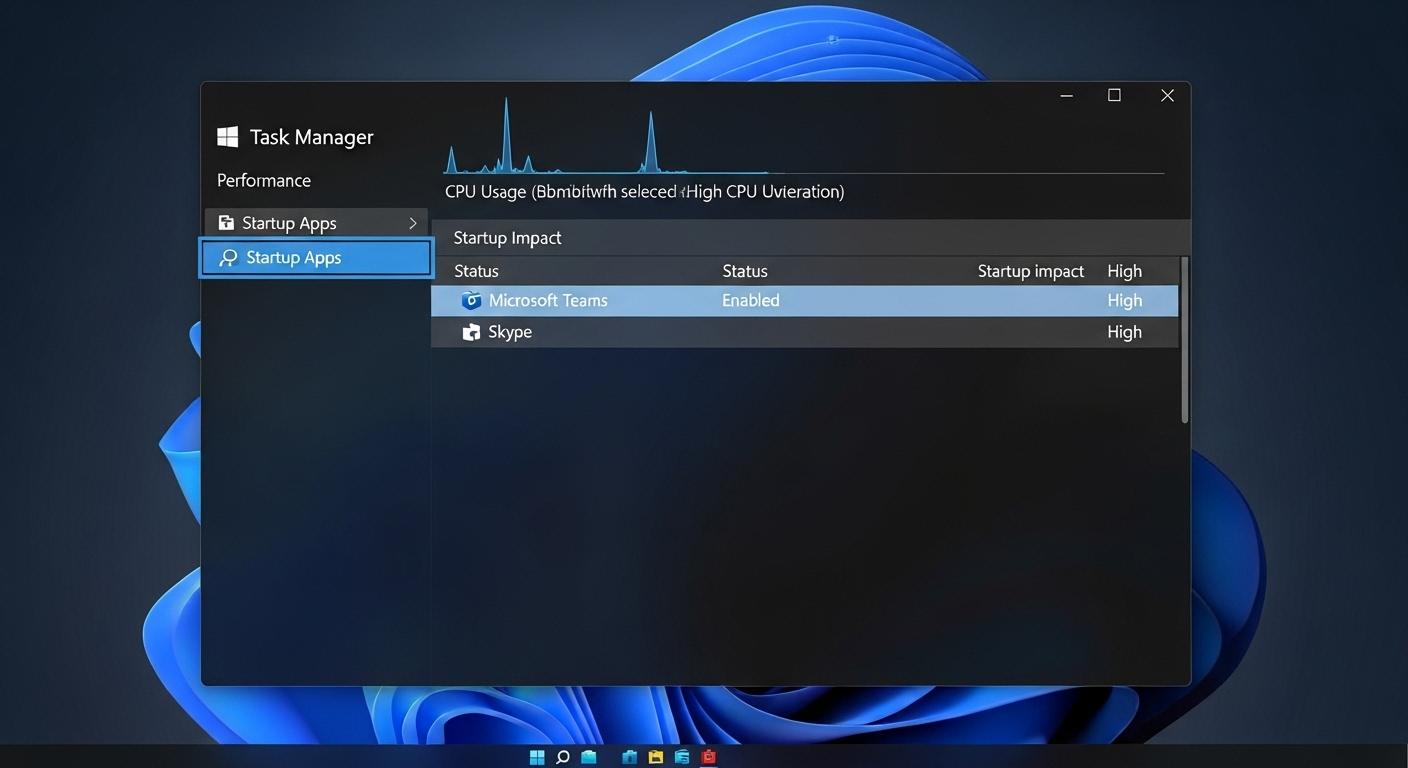Click the Skype app icon
The image size is (1408, 768).
pos(471,331)
